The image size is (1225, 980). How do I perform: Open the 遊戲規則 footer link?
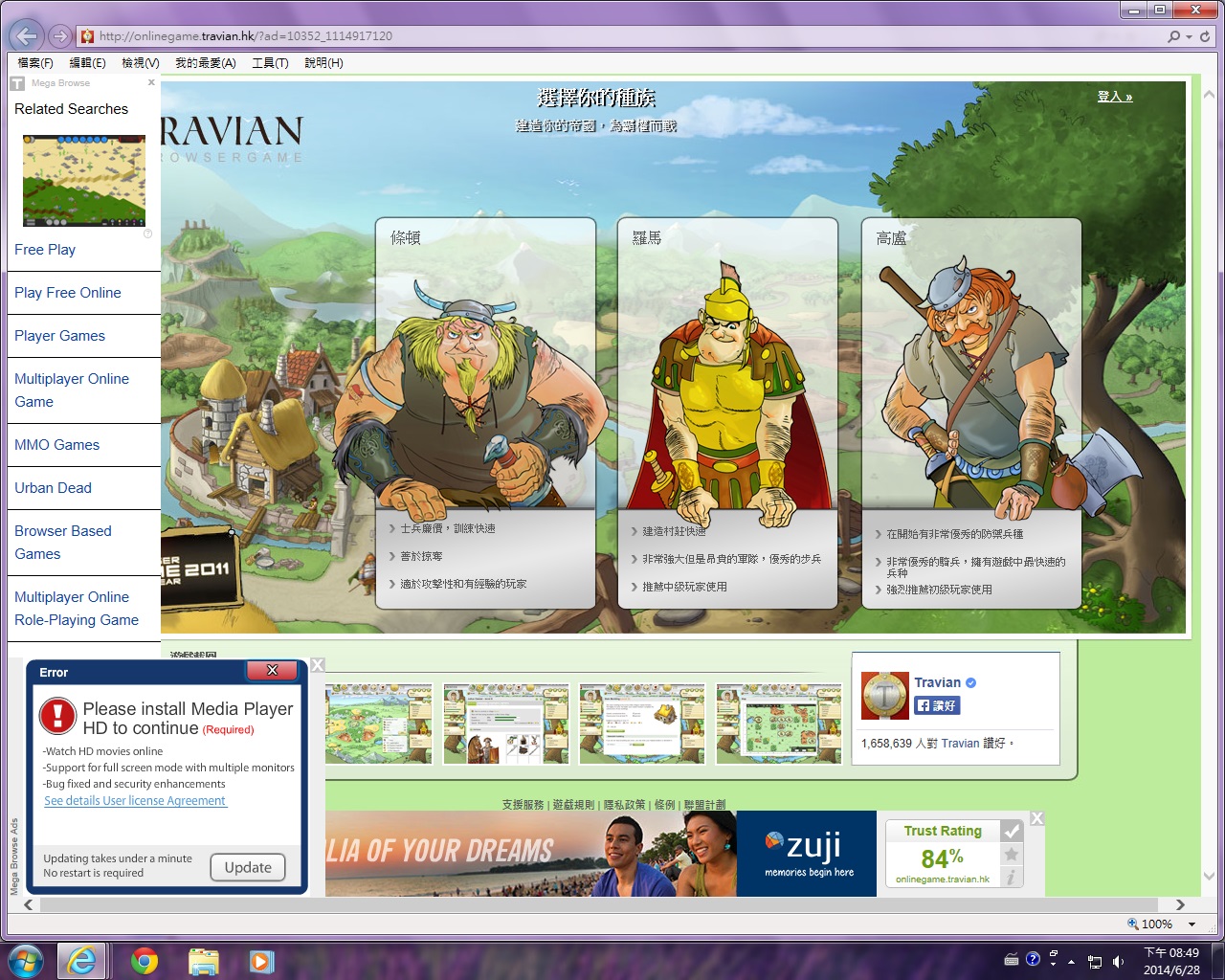pos(573,805)
